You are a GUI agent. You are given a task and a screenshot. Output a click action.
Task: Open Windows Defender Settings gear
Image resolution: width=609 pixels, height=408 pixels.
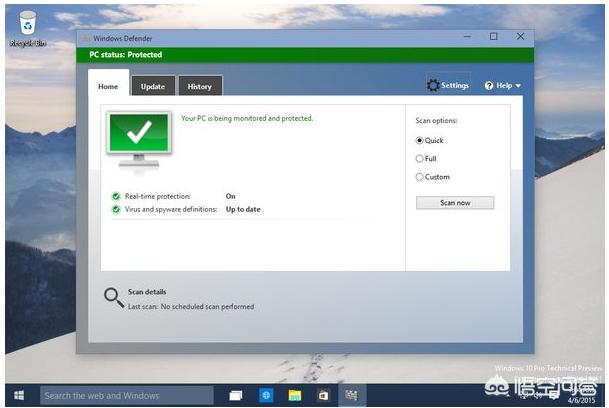(x=433, y=85)
